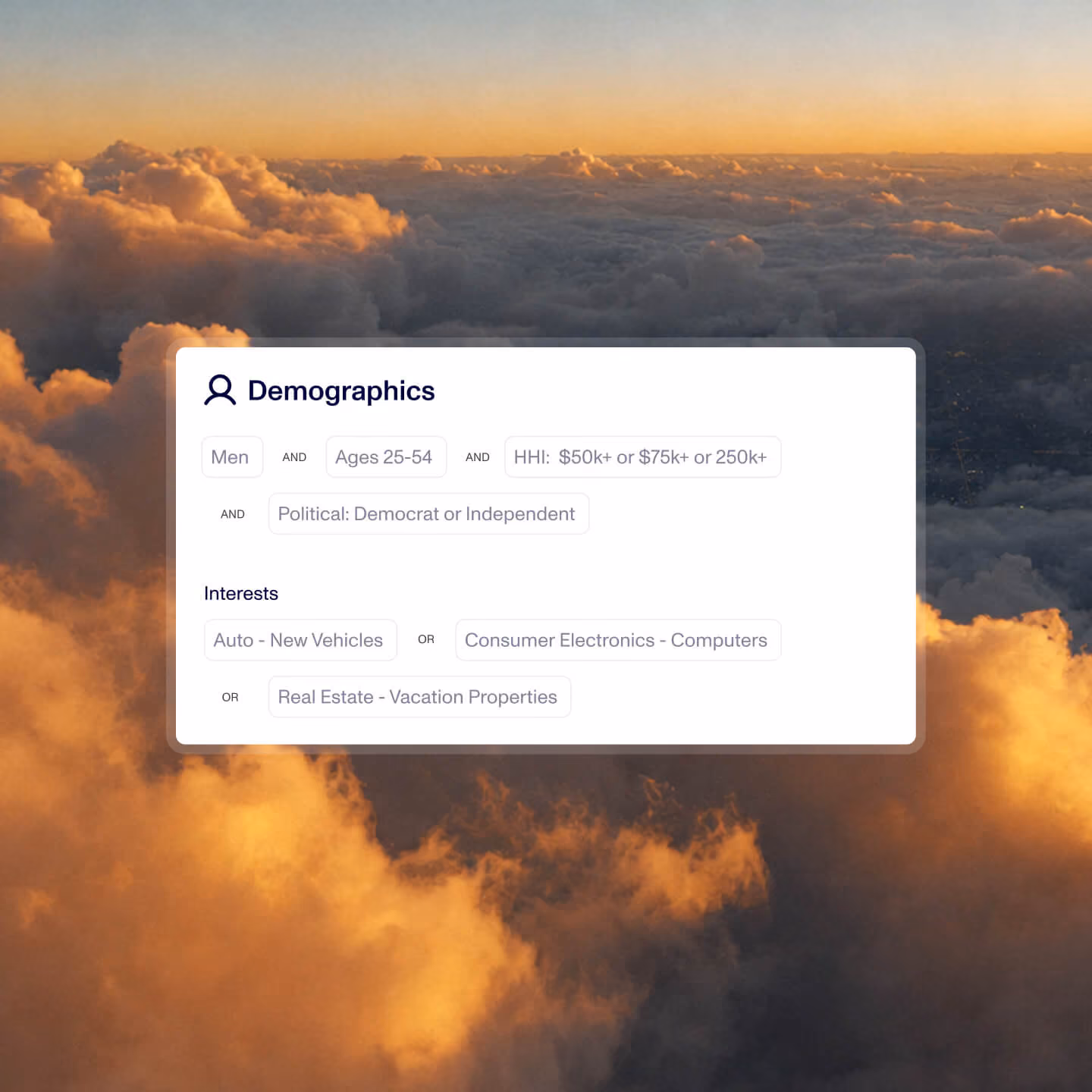Choose Real Estate - Vacation Properties interest
This screenshot has width=1092, height=1092.
click(x=419, y=697)
